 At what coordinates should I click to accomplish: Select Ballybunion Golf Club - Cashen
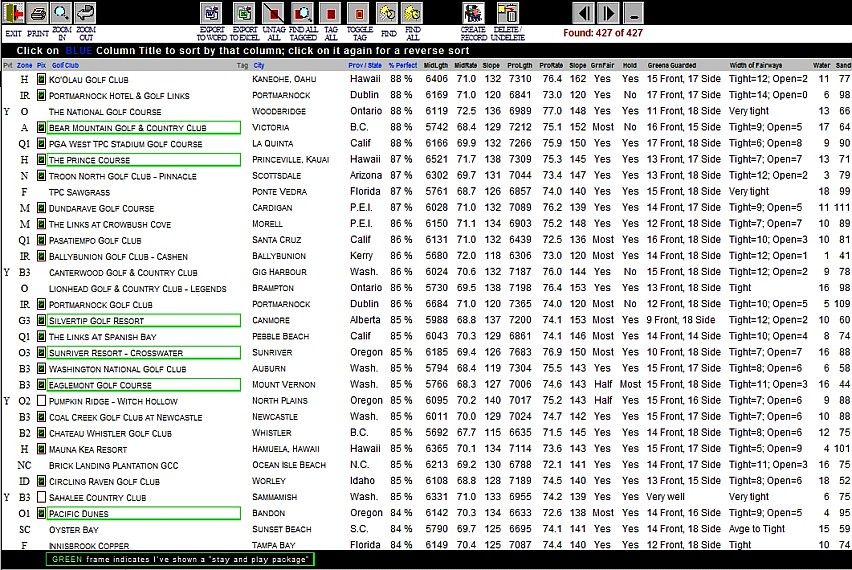118,256
